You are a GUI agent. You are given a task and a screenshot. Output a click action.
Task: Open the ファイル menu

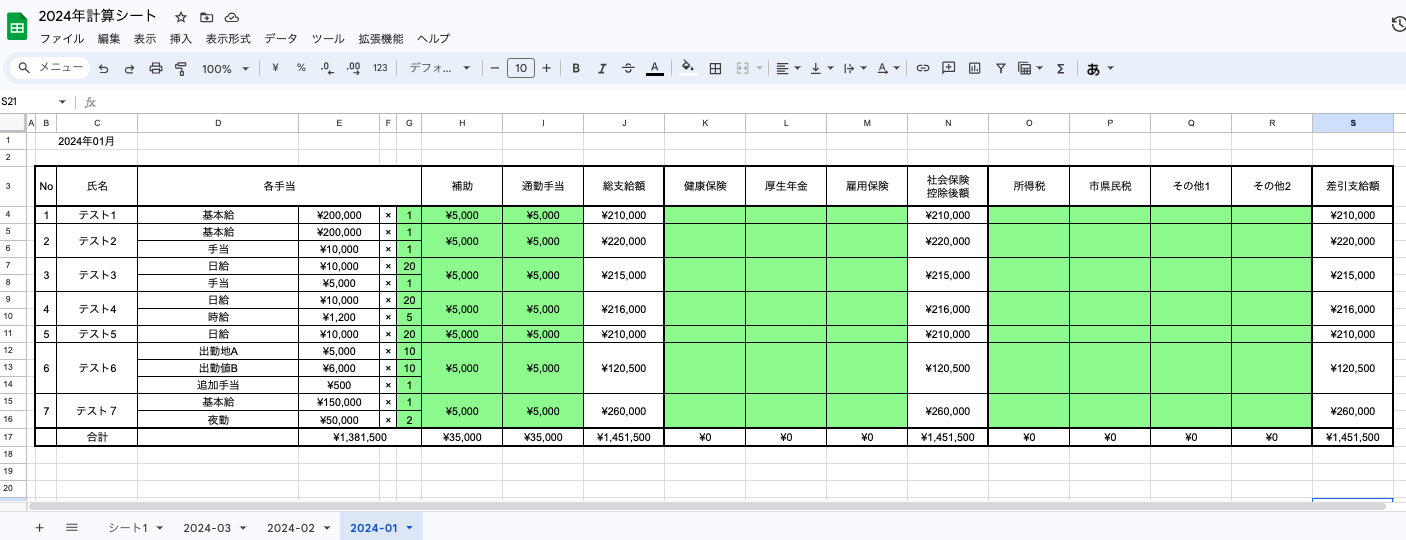(x=62, y=39)
